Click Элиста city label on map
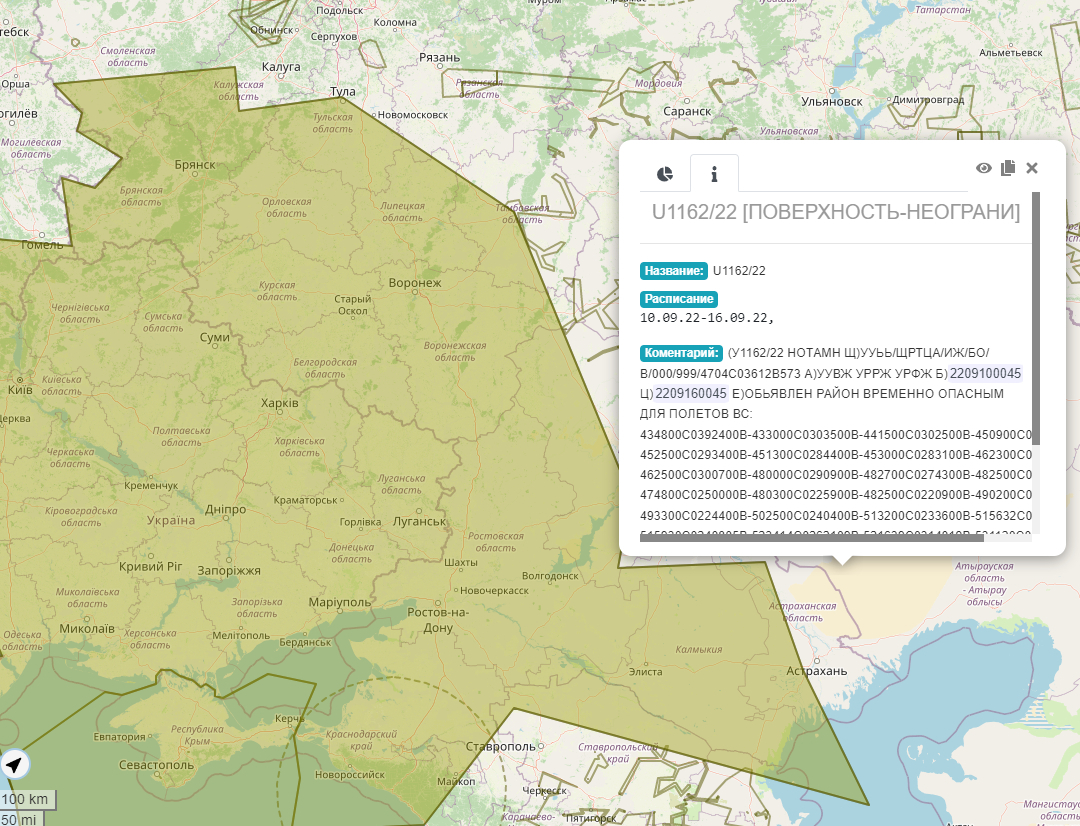This screenshot has width=1080, height=826. point(645,672)
